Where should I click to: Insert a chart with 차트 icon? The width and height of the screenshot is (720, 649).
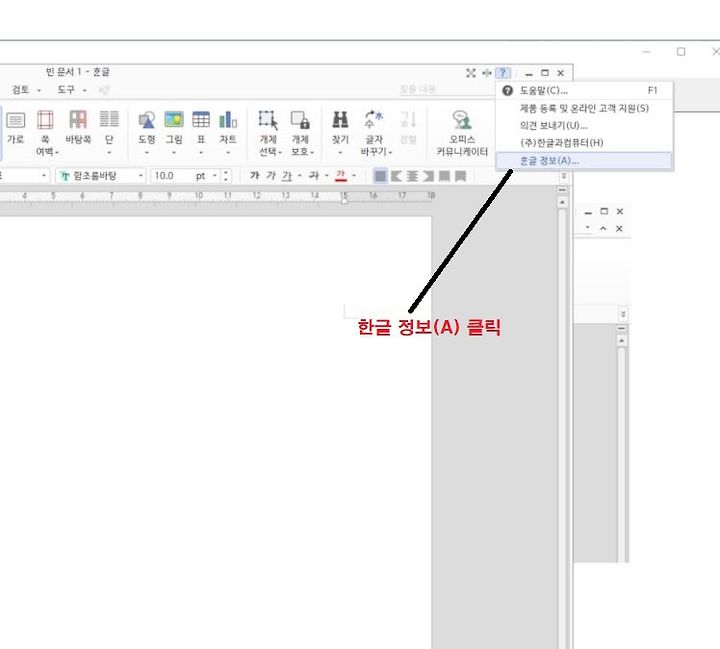pyautogui.click(x=228, y=119)
